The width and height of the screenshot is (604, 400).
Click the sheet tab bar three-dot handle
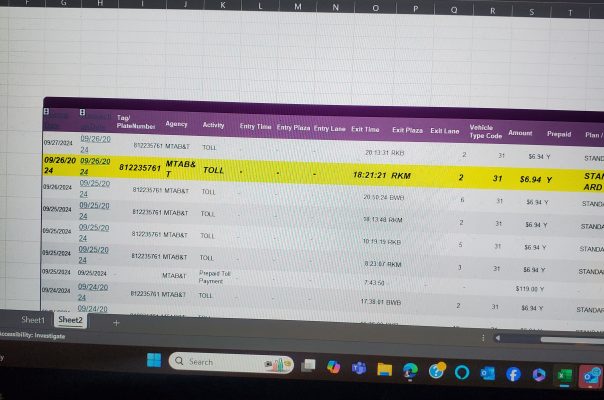483,338
